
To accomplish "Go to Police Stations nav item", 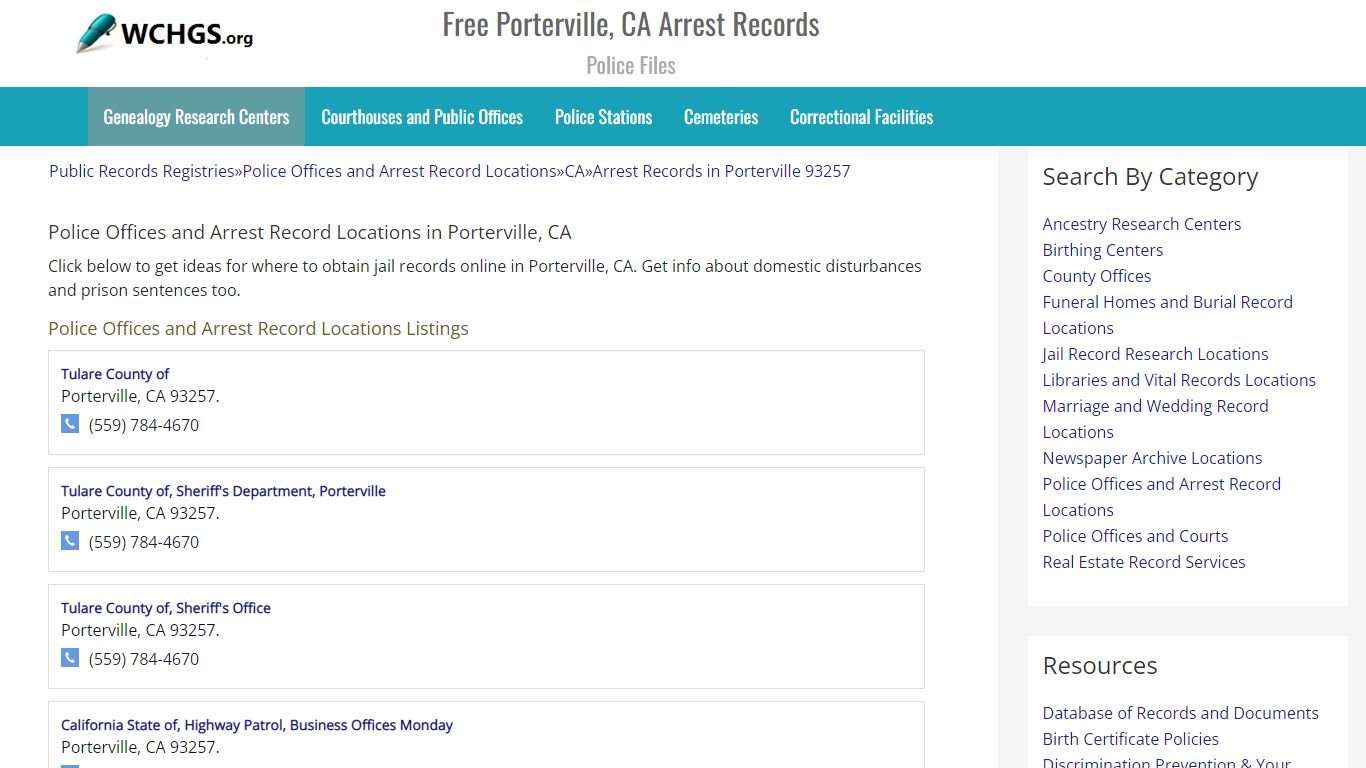I will 603,117.
